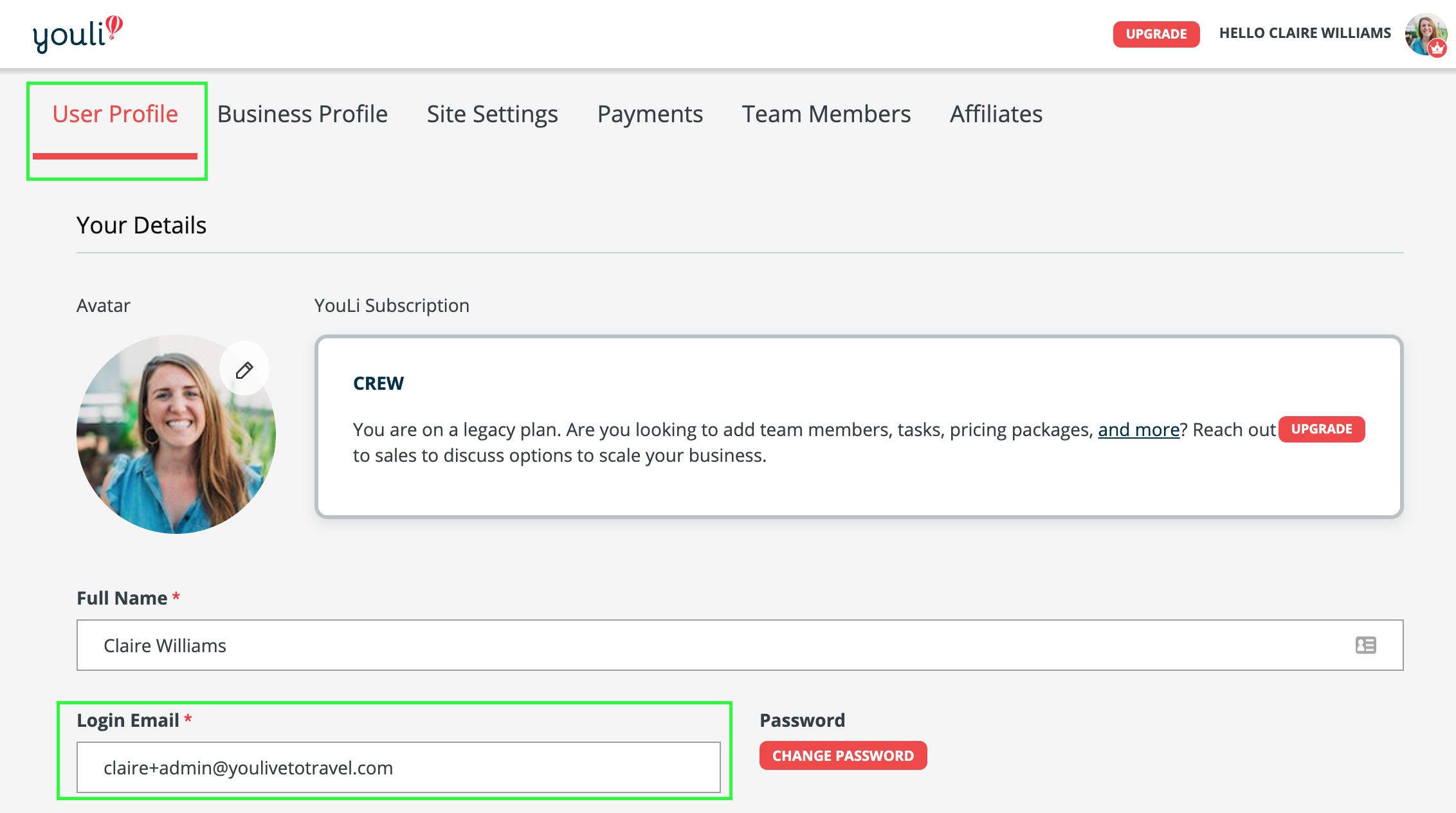Click UPGRADE in the subscription box
The image size is (1456, 813).
pos(1321,429)
